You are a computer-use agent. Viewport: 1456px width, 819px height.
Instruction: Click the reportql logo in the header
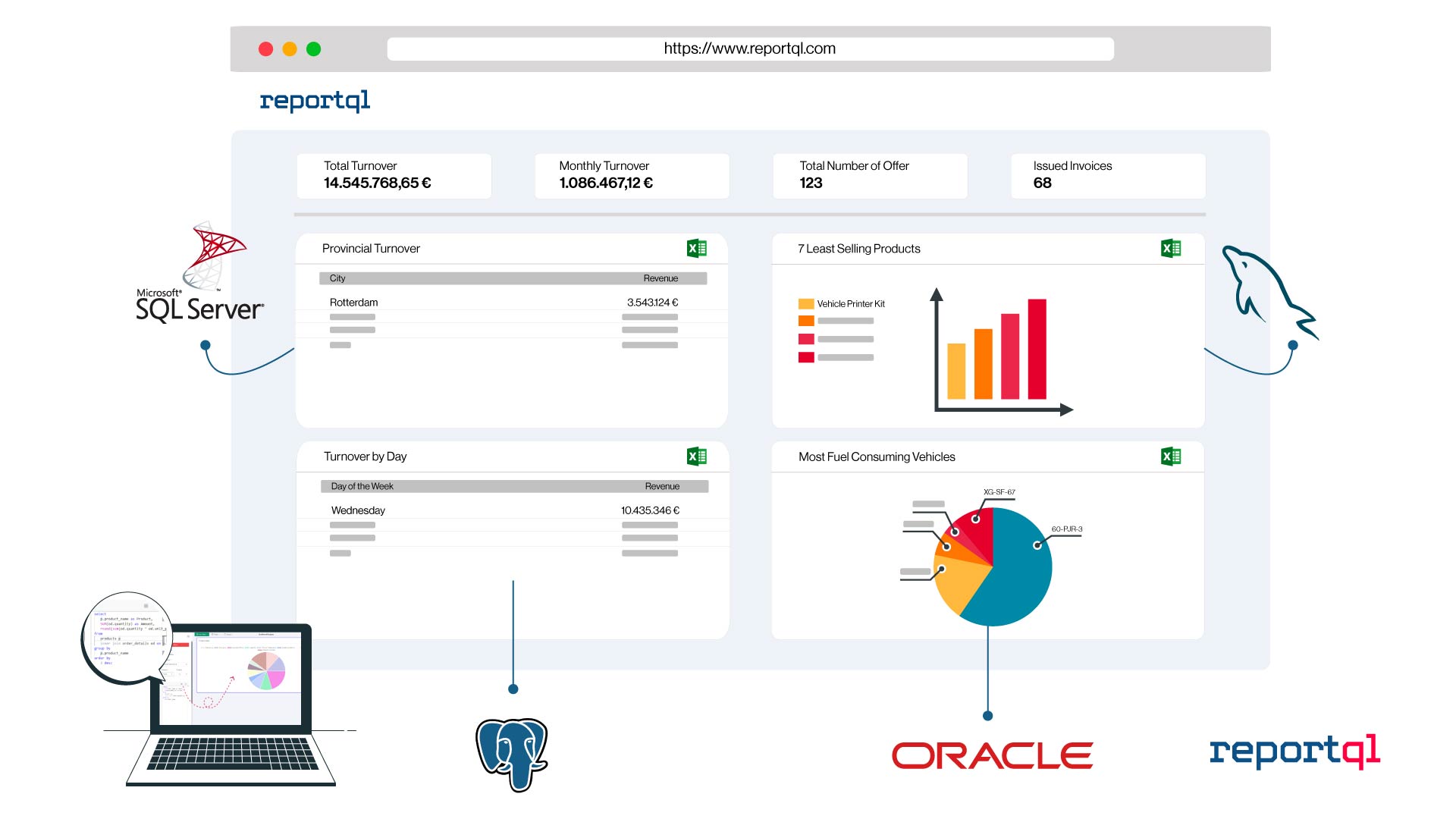(x=315, y=99)
